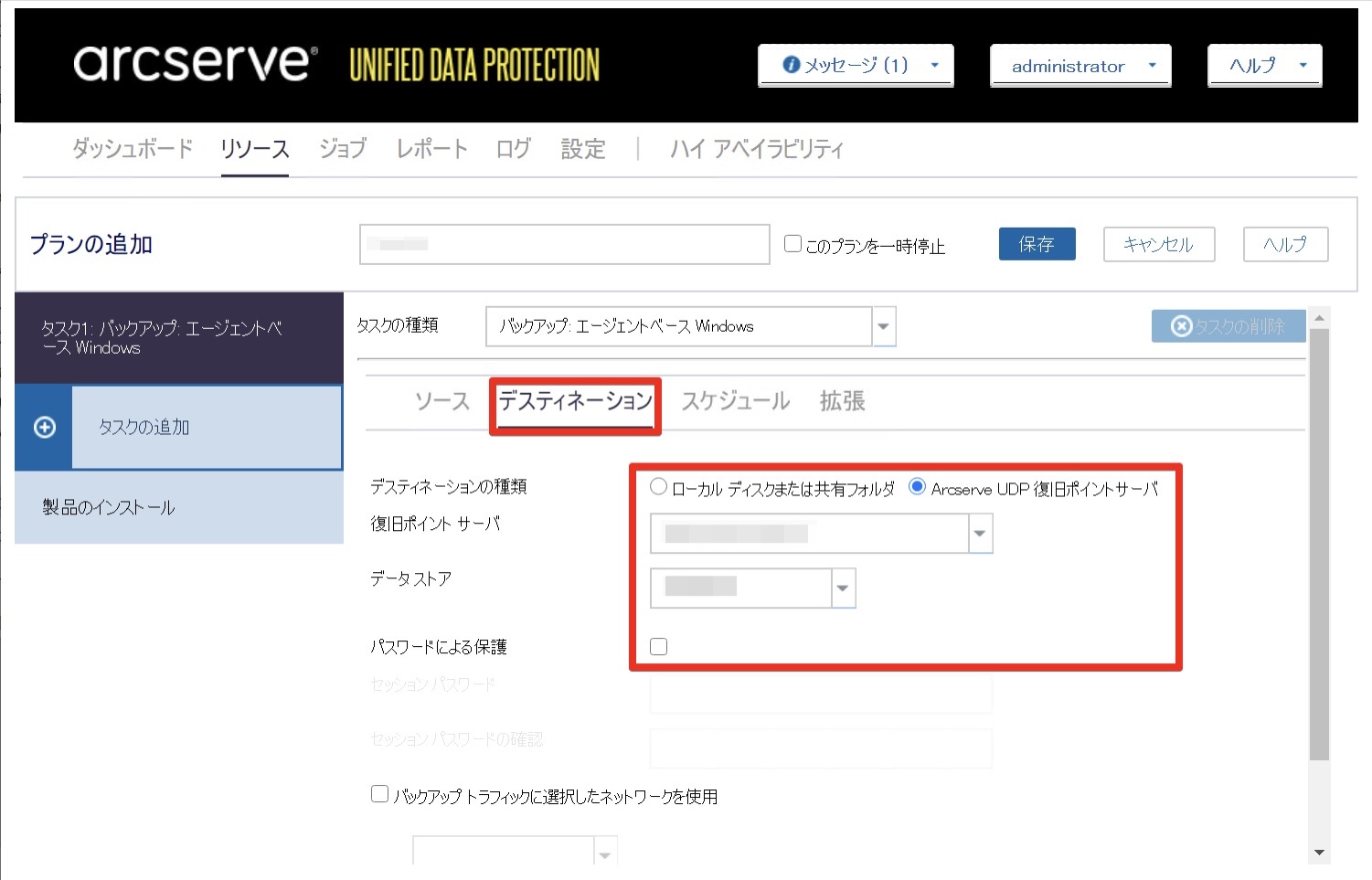Select Arcserve UDP 復旧ポイントサーバ radio button

click(917, 487)
